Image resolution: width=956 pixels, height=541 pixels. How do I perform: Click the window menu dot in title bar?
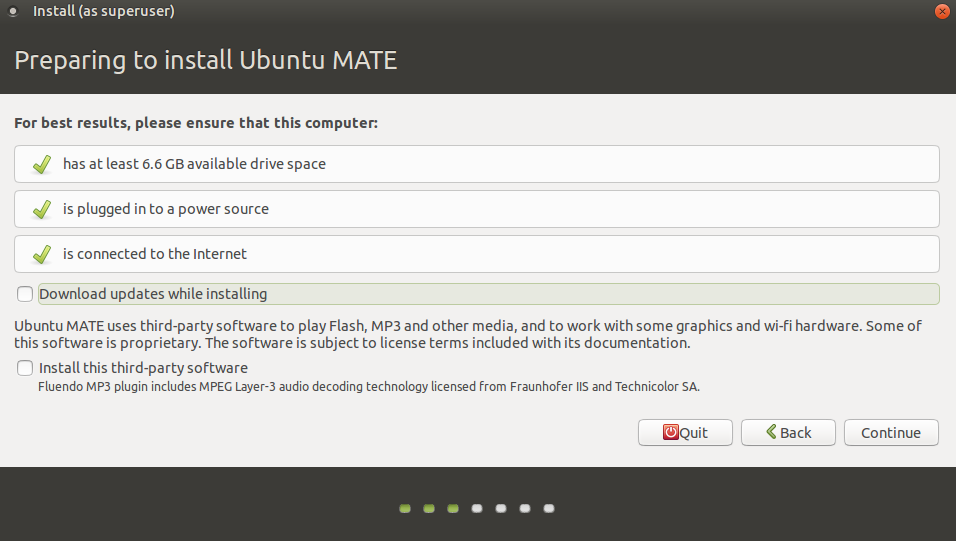tap(13, 11)
